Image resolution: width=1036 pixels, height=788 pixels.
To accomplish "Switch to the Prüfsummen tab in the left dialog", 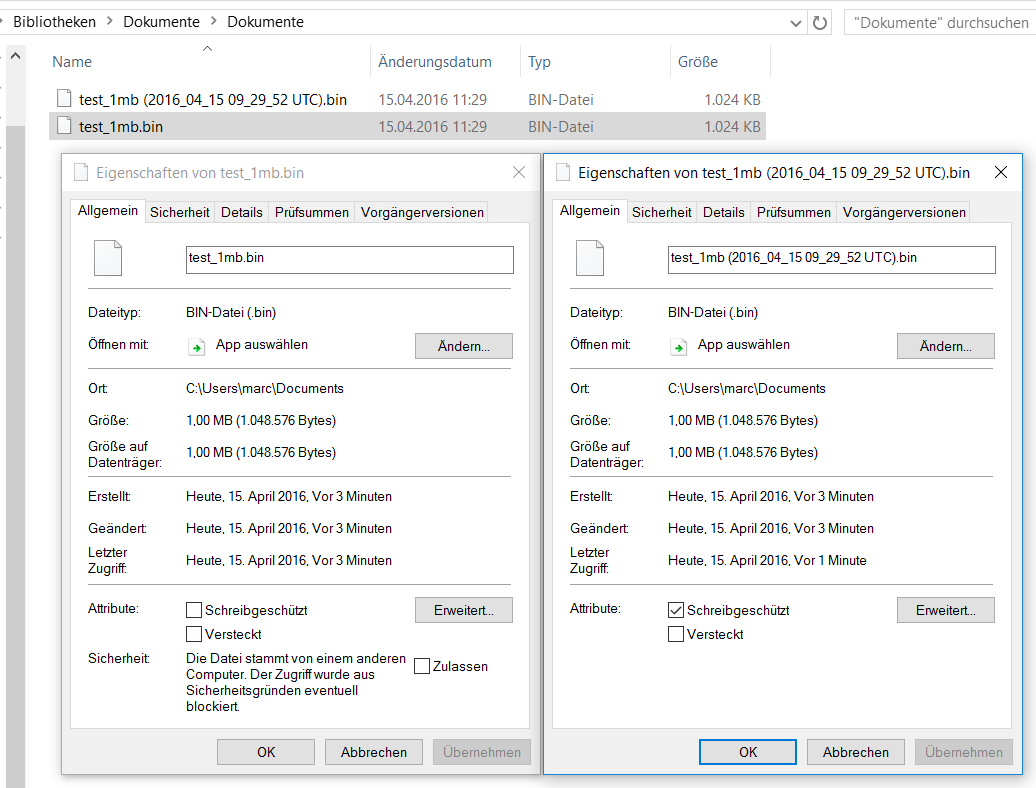I will [312, 212].
